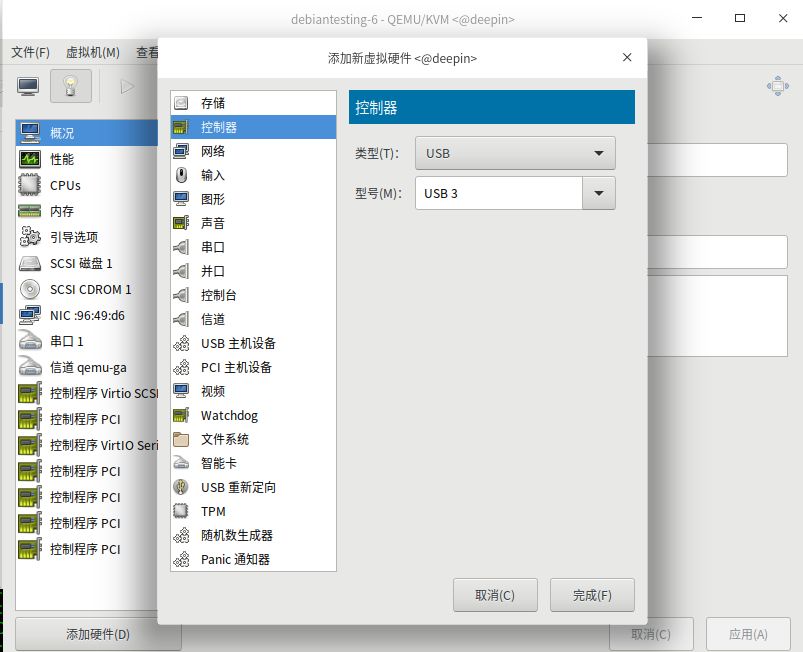Select 图形 graphics hardware entry

tap(253, 199)
